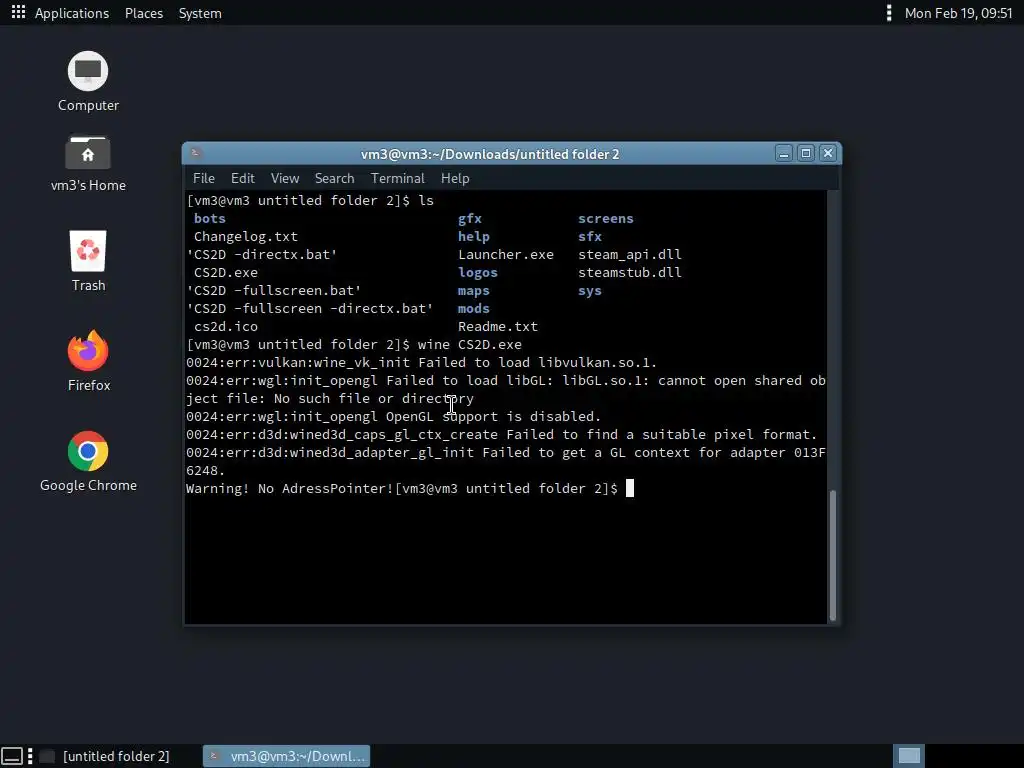The height and width of the screenshot is (768, 1024).
Task: Open the terminal Search menu
Action: pyautogui.click(x=334, y=178)
